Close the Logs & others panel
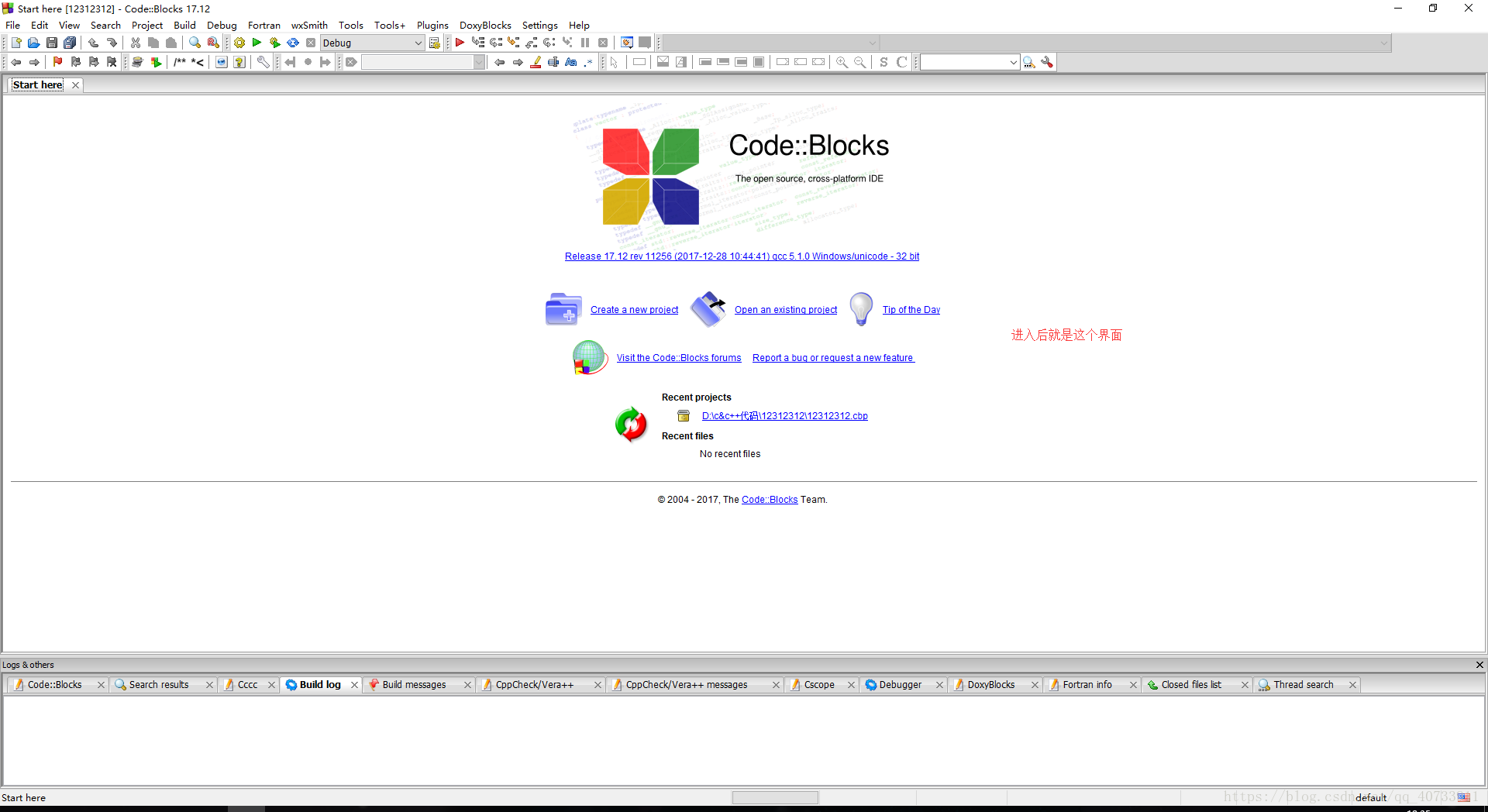 pos(1479,665)
